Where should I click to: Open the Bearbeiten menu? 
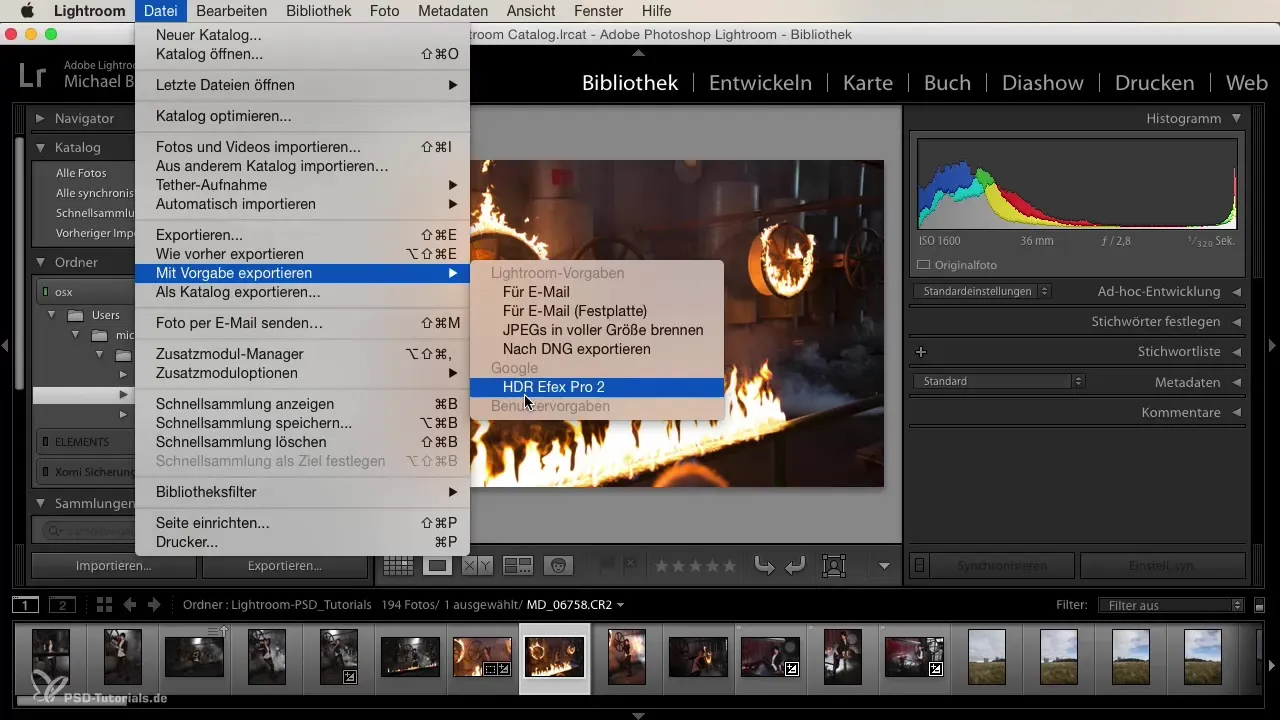tap(232, 11)
